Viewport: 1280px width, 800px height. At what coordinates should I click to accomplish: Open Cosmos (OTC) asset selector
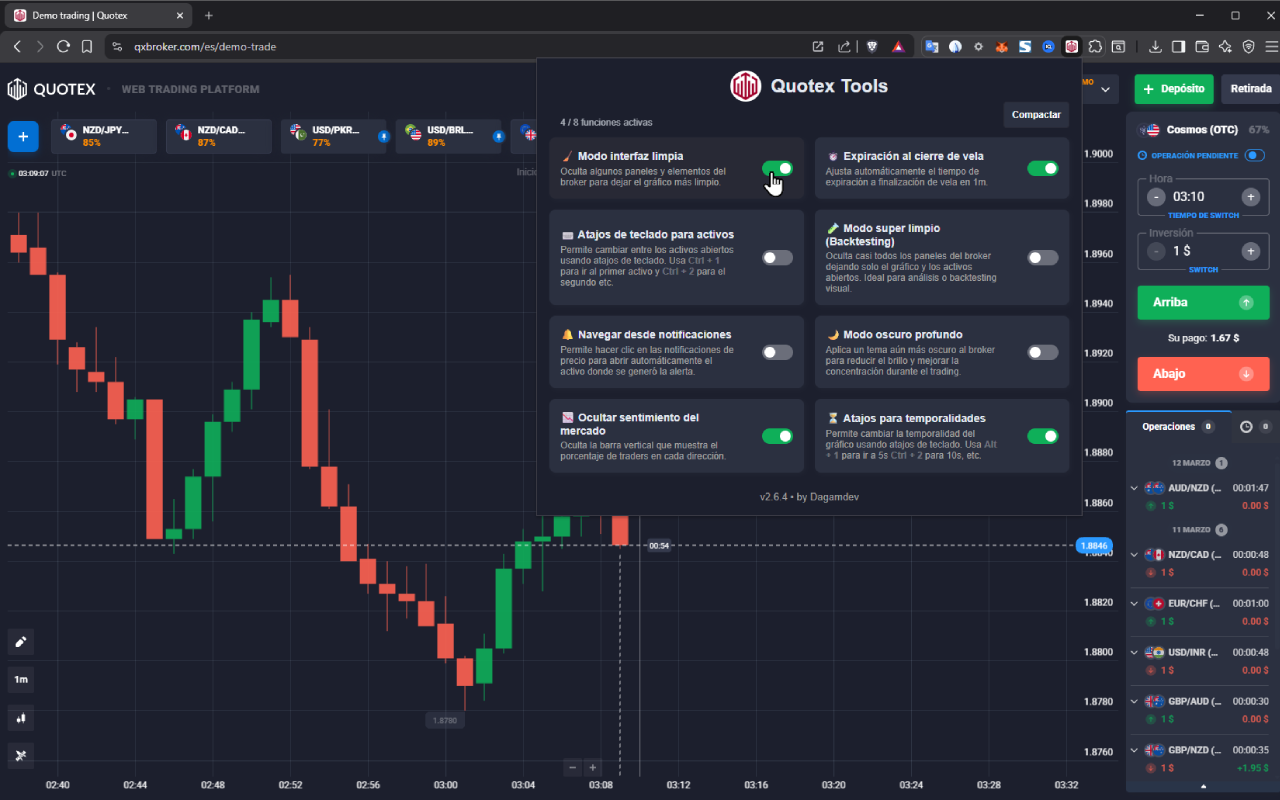pos(1202,130)
